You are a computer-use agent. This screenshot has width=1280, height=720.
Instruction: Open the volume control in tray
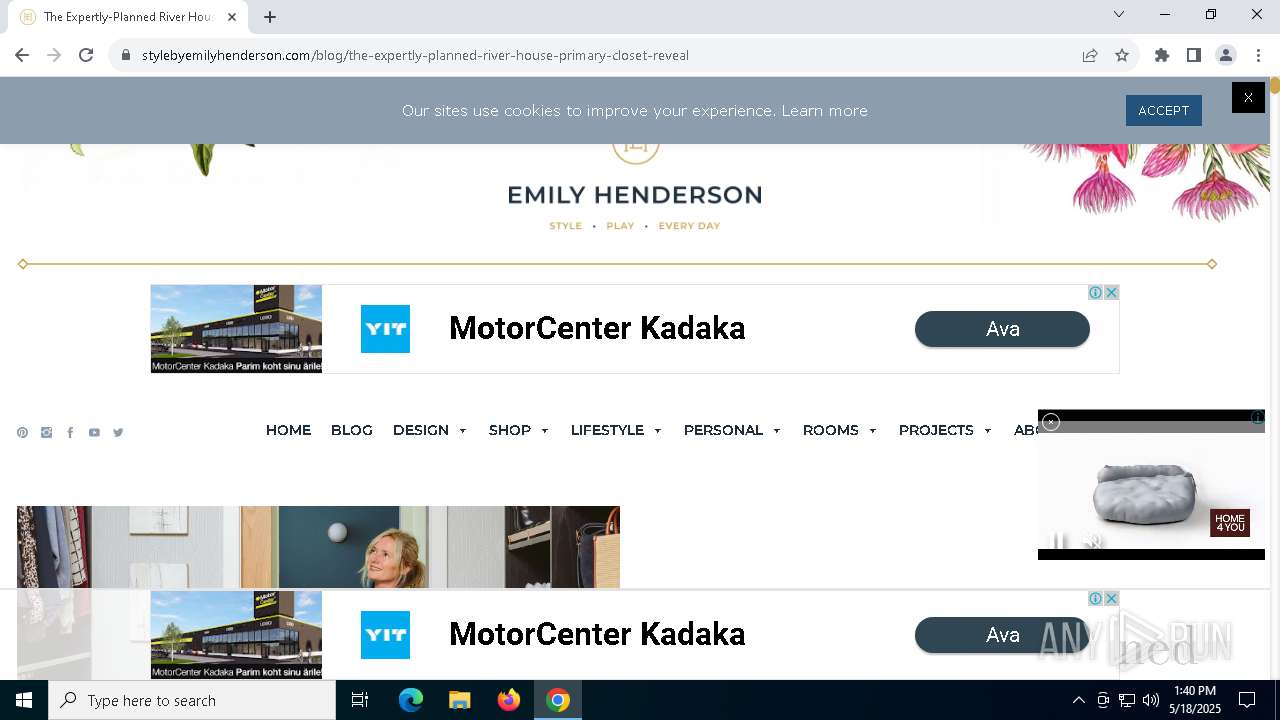click(x=1151, y=700)
